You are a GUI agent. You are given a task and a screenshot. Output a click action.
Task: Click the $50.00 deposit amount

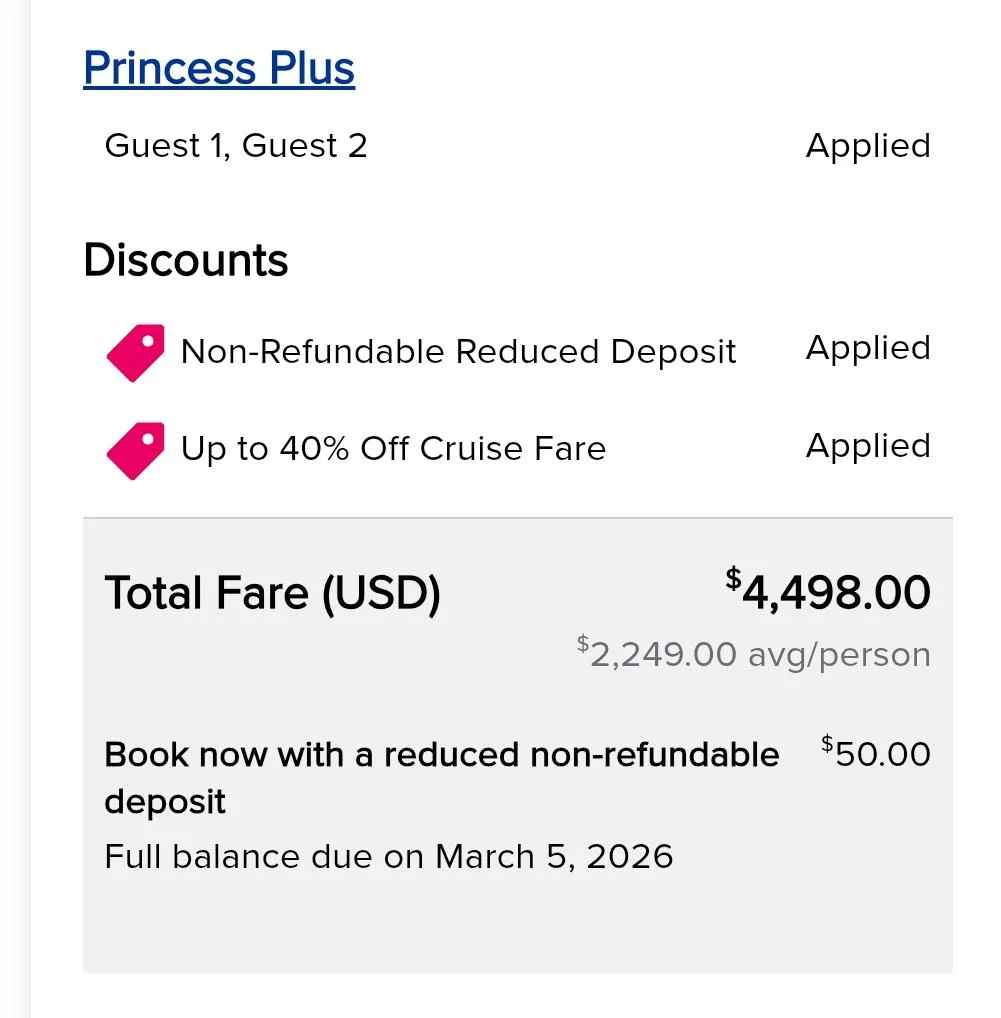[x=876, y=754]
